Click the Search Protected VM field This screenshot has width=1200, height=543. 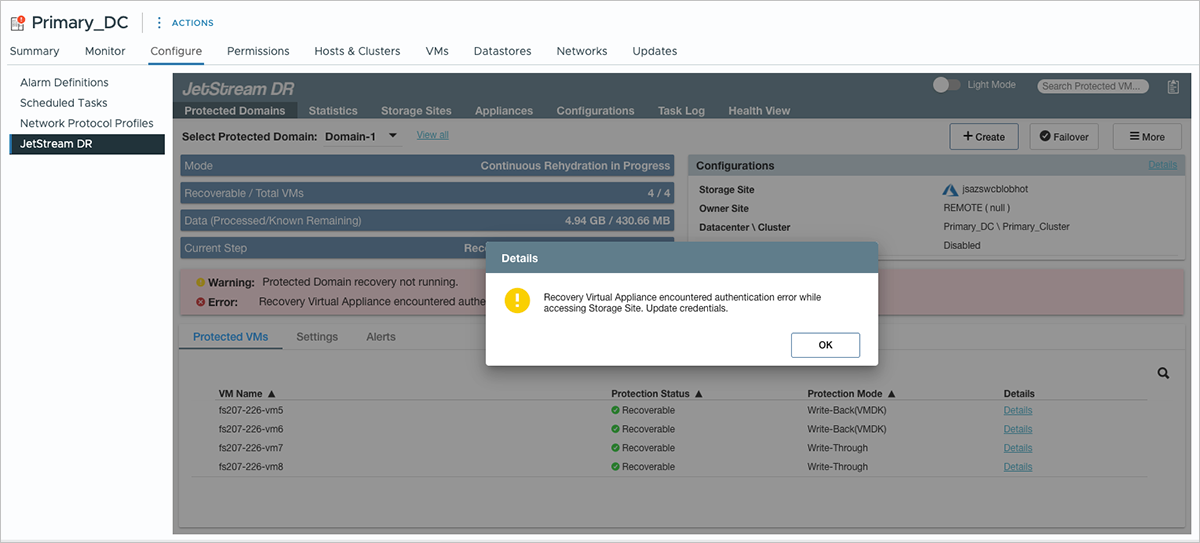click(1093, 86)
